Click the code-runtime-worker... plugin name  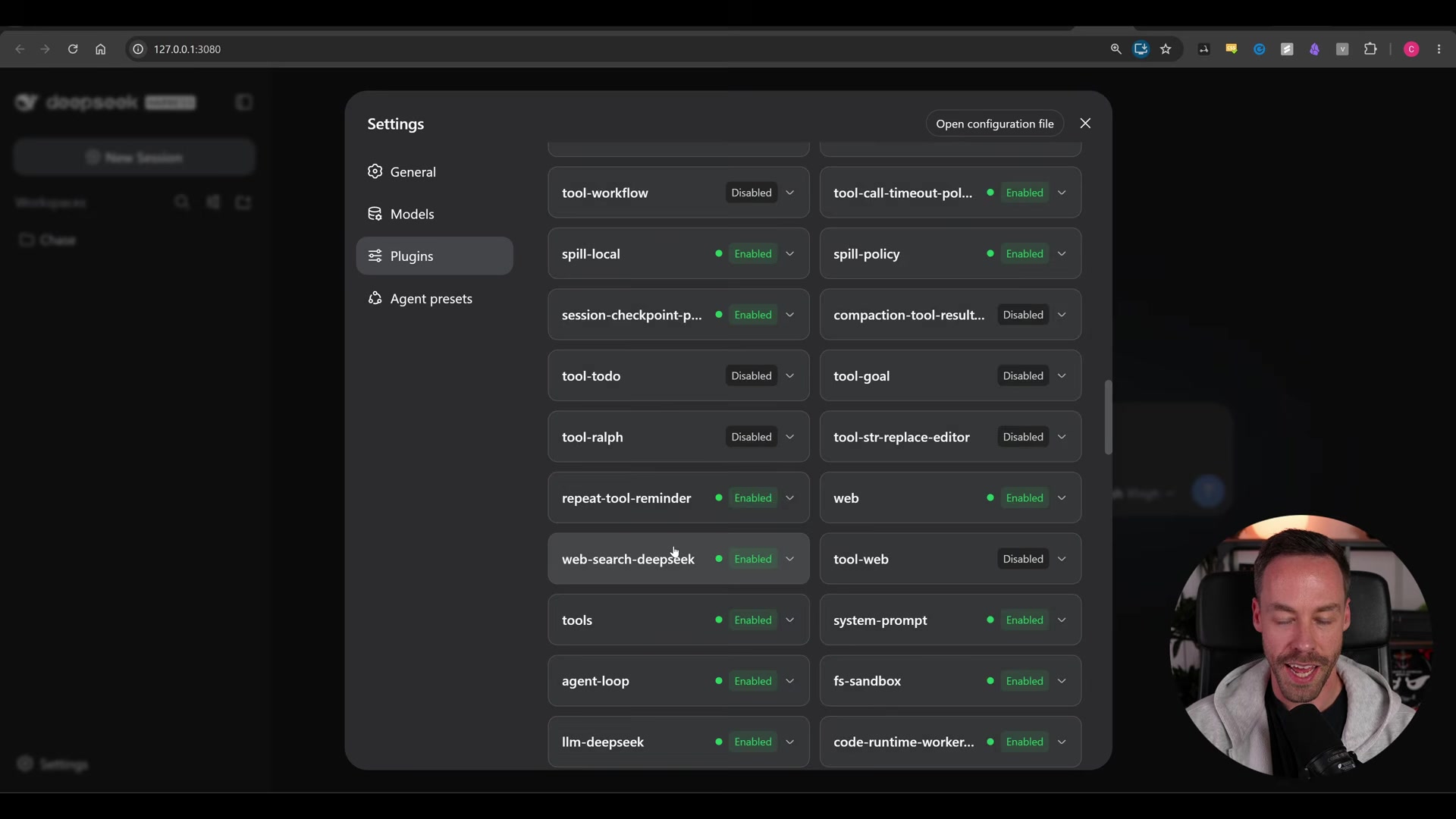tap(904, 742)
